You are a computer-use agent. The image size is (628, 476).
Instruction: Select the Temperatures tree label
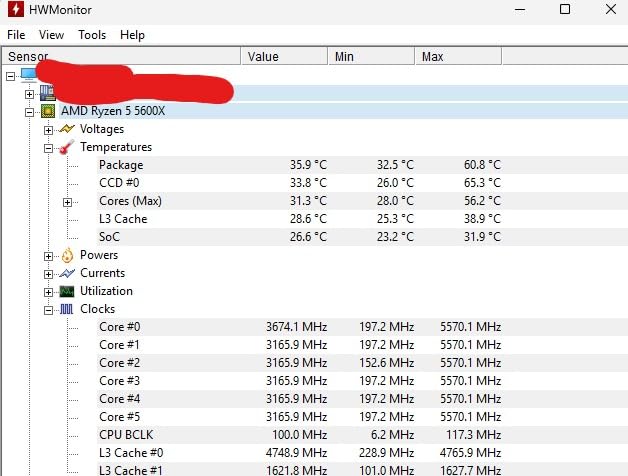tap(116, 147)
